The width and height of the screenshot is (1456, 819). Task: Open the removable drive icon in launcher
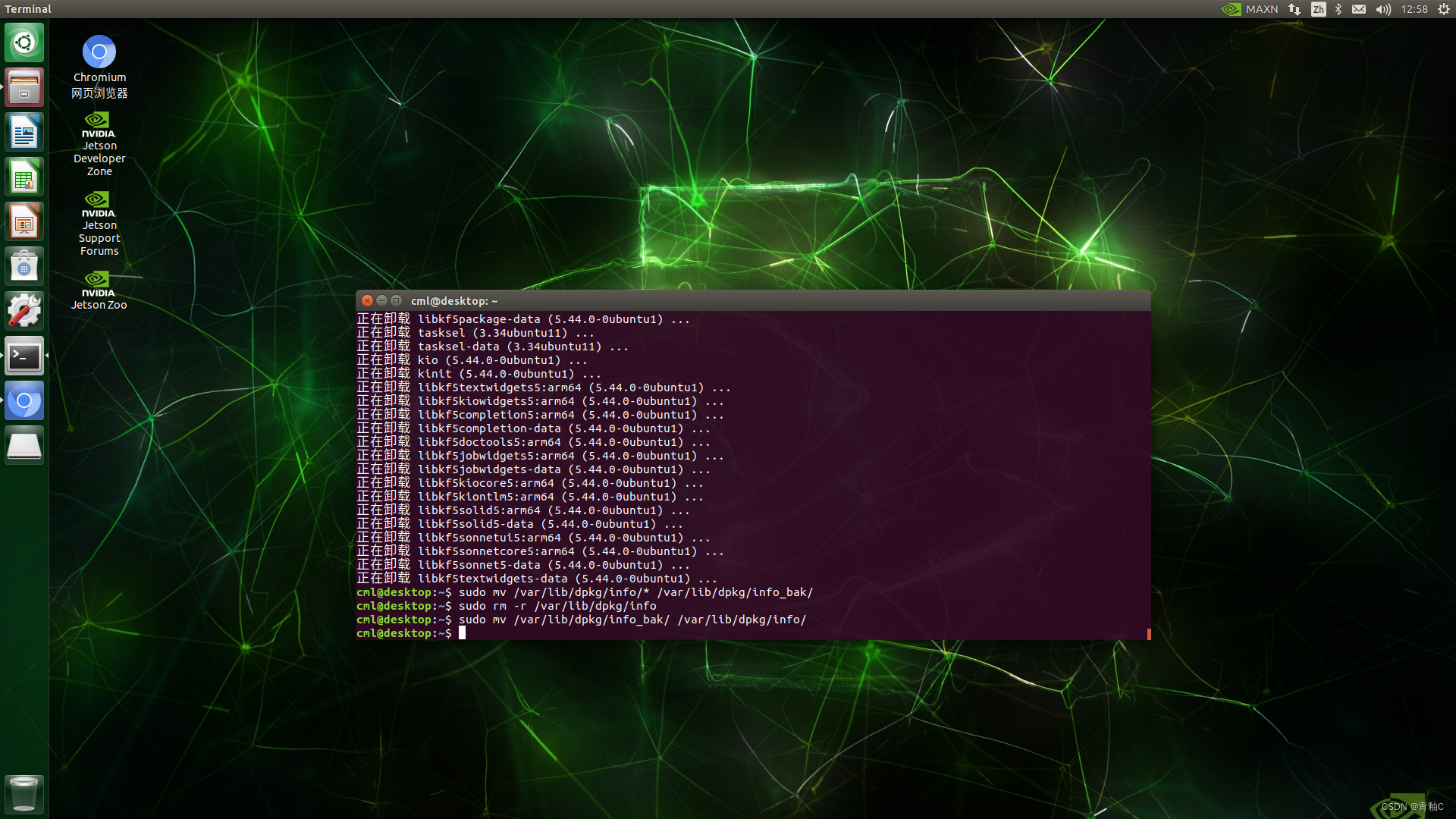point(24,445)
